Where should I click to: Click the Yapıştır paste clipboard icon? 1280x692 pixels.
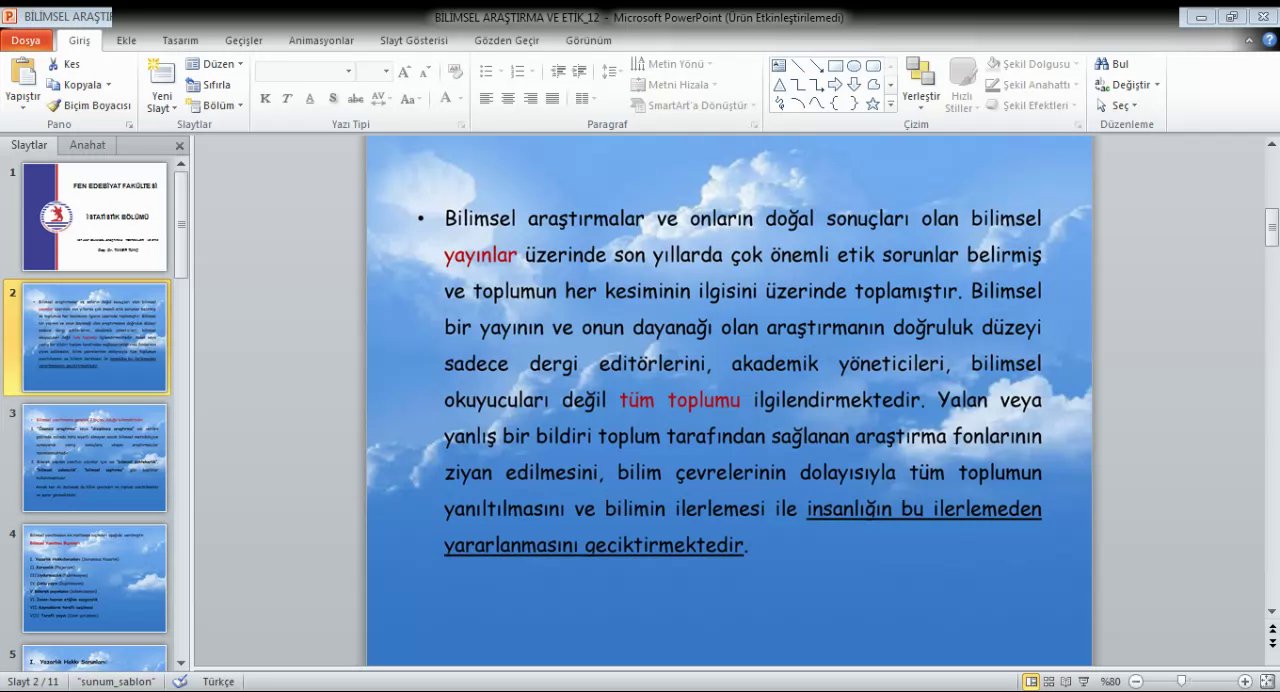(22, 72)
